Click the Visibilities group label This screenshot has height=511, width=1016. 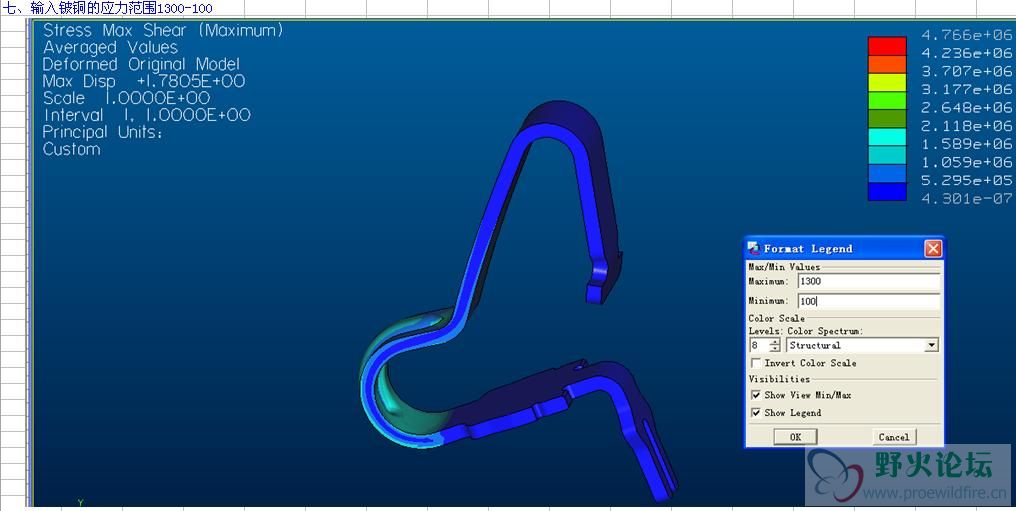pos(779,380)
